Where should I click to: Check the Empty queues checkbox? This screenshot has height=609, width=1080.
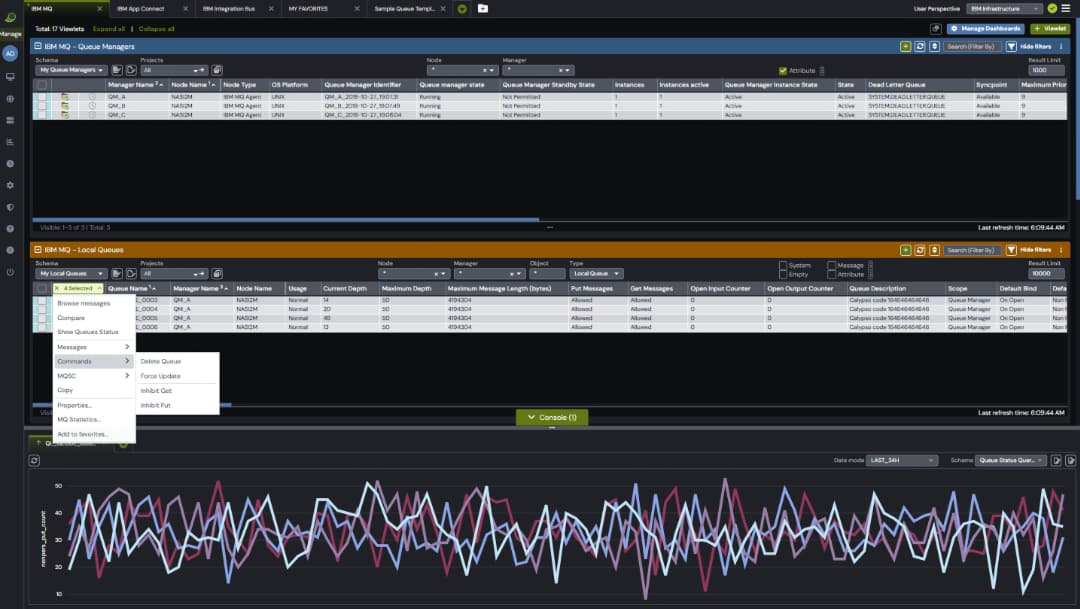pyautogui.click(x=783, y=274)
